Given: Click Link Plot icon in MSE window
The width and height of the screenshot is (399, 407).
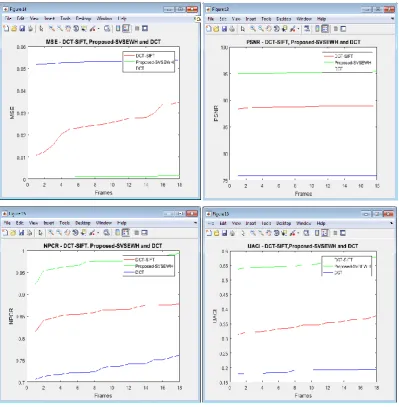Looking at the screenshot, I should [107, 28].
